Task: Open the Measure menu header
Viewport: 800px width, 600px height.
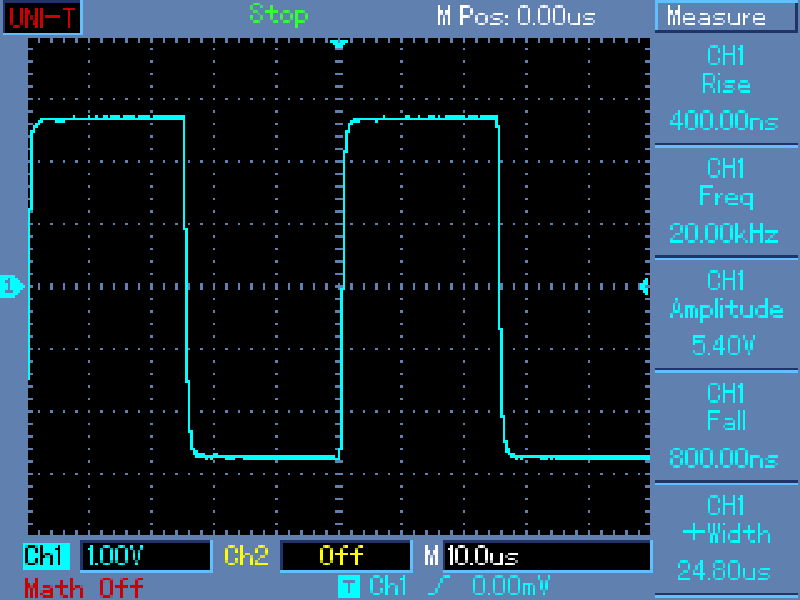Action: point(726,17)
